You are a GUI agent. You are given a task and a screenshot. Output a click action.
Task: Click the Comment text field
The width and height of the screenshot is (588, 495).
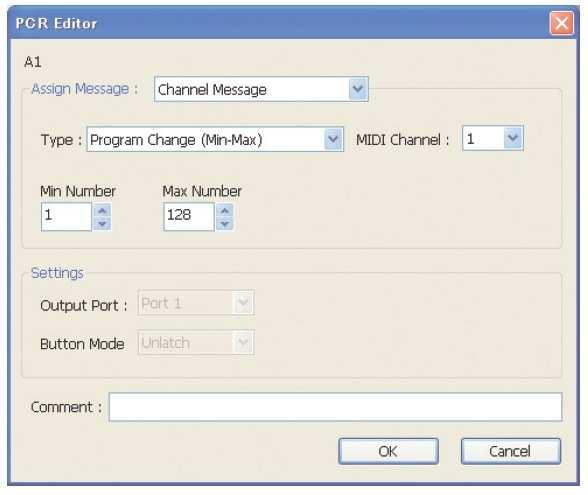(335, 407)
